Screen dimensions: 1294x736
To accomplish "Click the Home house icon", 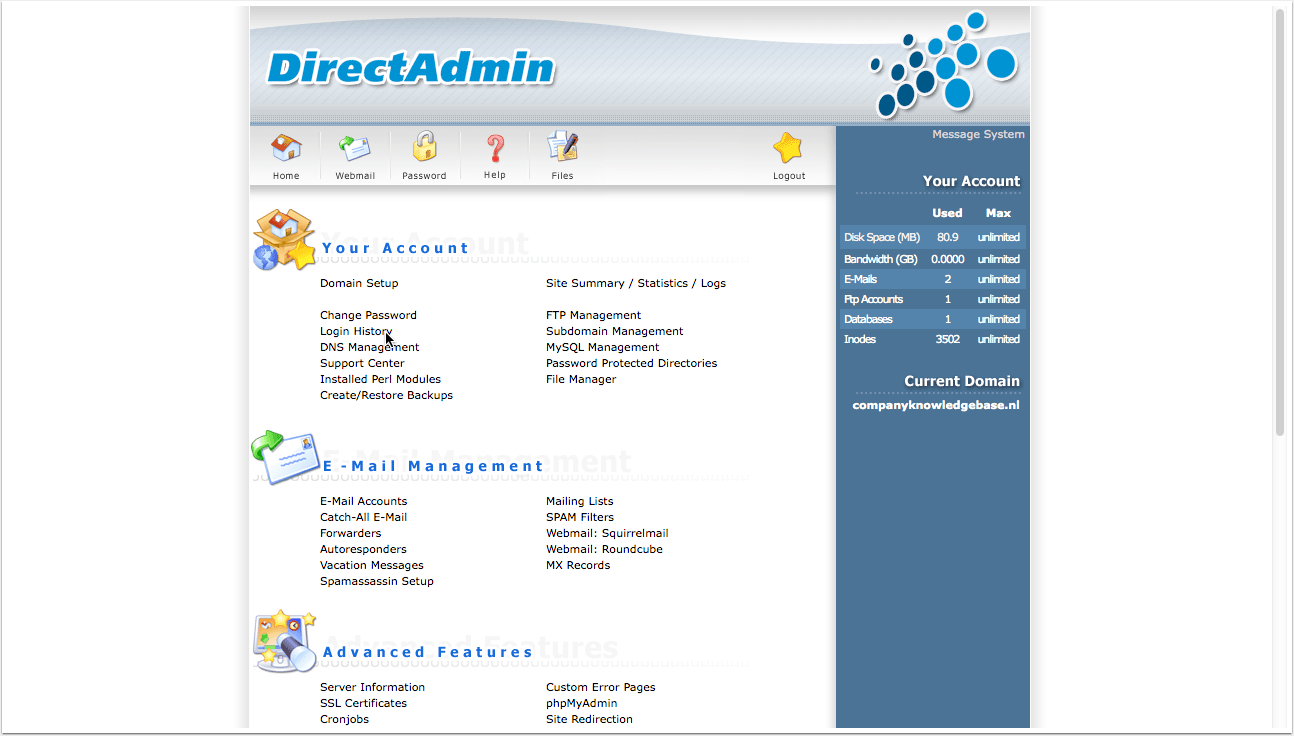I will 286,148.
